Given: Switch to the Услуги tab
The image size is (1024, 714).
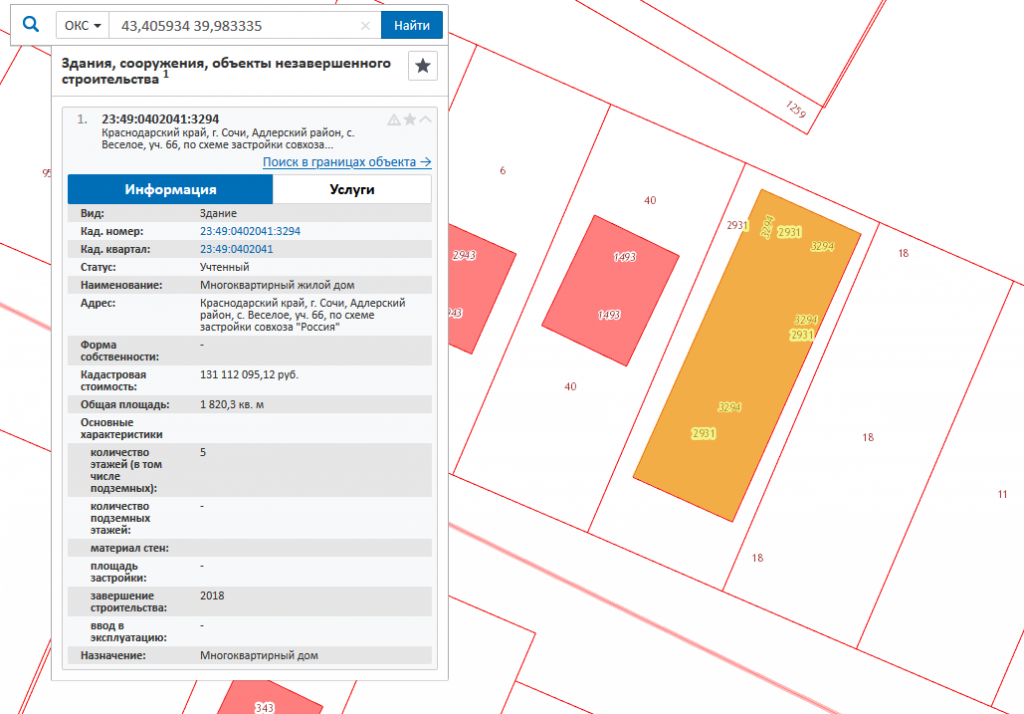Looking at the screenshot, I should (352, 190).
